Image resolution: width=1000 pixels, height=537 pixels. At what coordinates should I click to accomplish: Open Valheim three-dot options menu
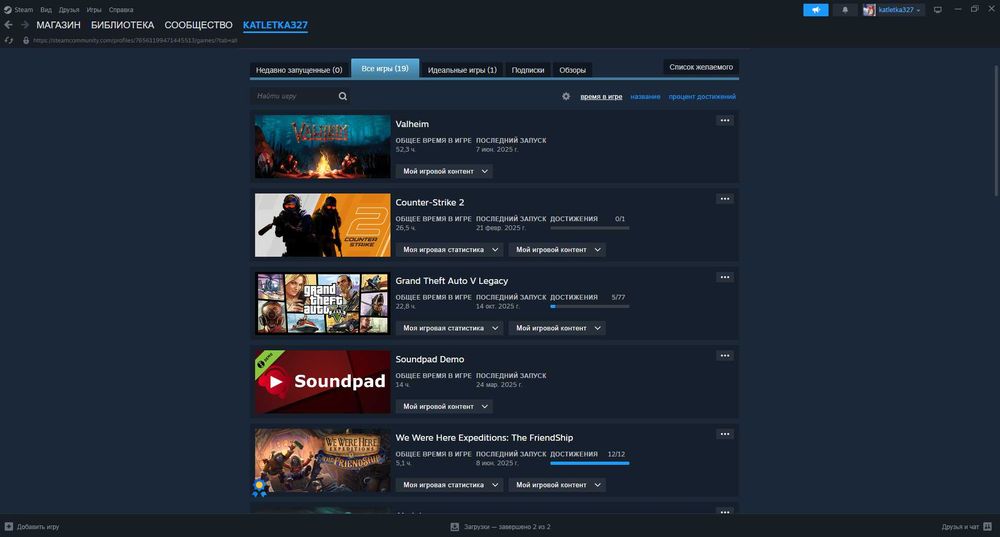[724, 121]
